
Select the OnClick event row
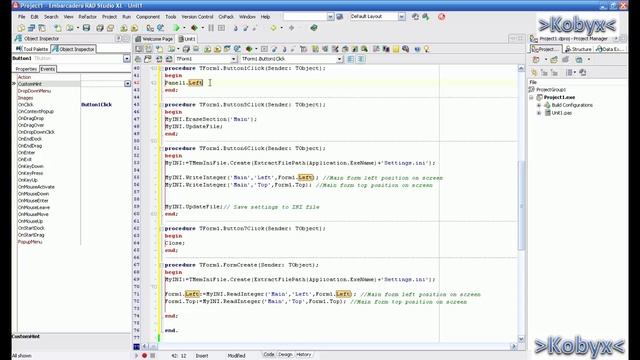pyautogui.click(x=48, y=104)
